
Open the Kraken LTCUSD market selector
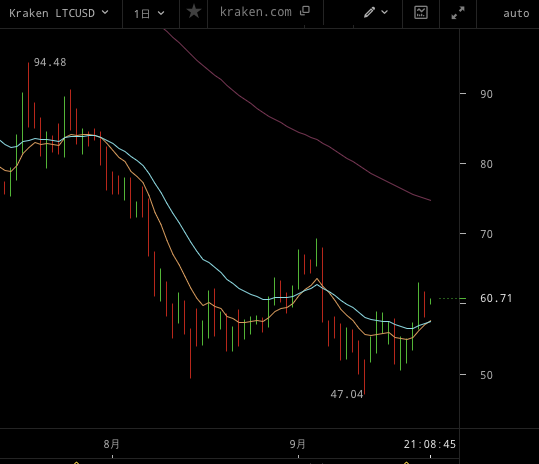click(59, 13)
